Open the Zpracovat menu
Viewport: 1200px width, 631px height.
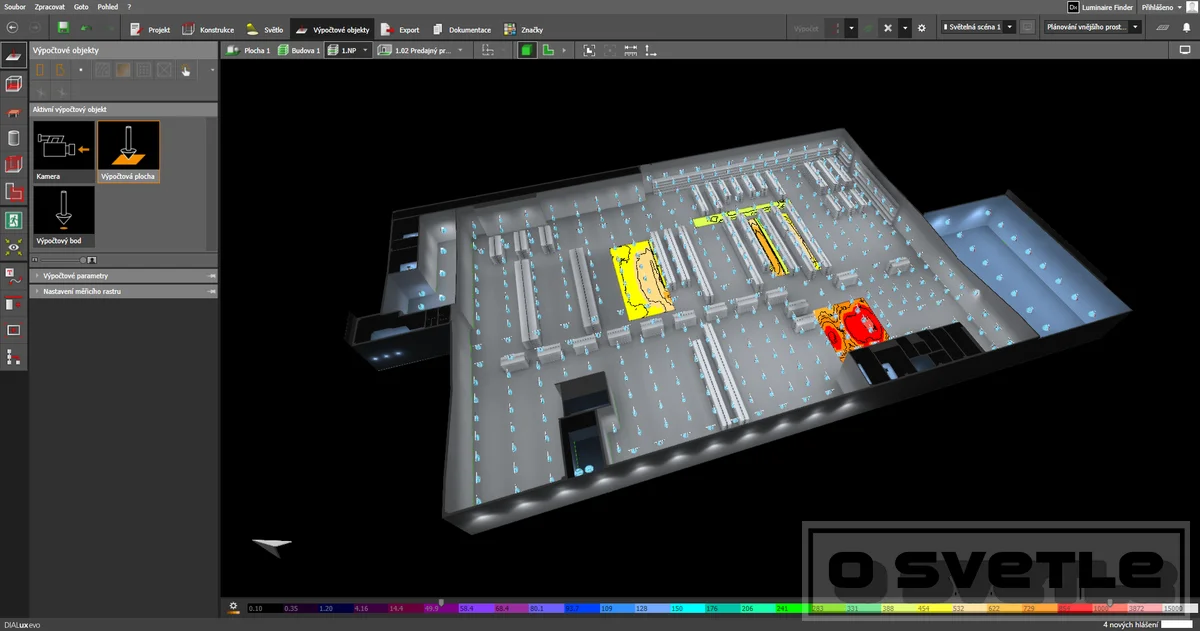[49, 7]
